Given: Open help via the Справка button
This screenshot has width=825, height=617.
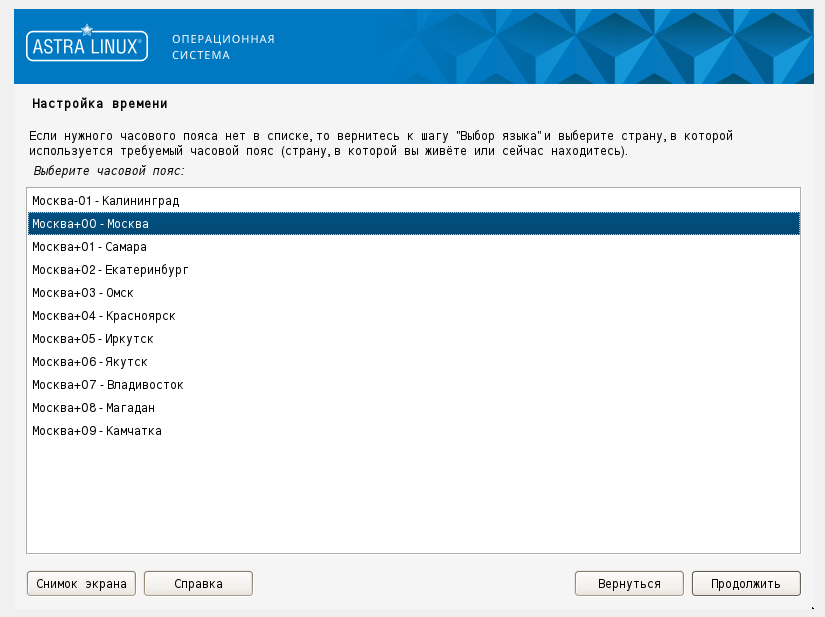Looking at the screenshot, I should pos(198,583).
